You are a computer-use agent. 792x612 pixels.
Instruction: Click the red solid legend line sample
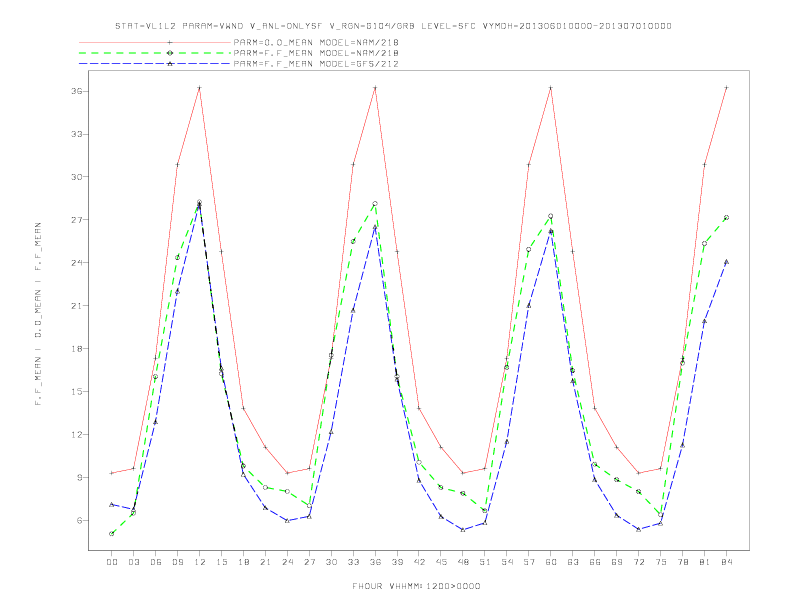155,42
